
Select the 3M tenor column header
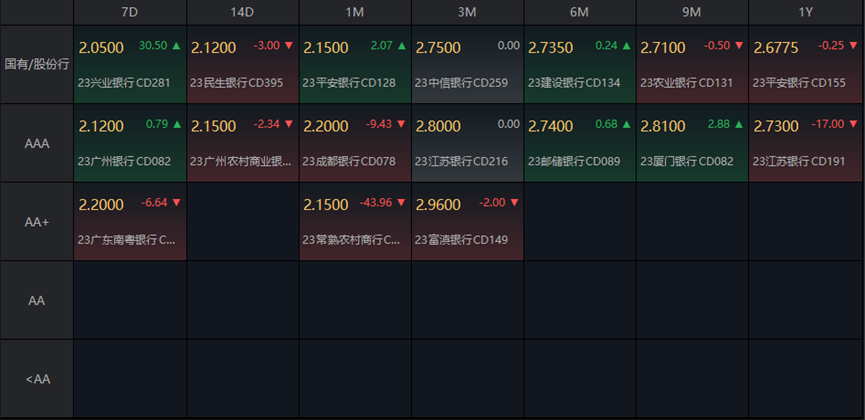click(x=467, y=12)
